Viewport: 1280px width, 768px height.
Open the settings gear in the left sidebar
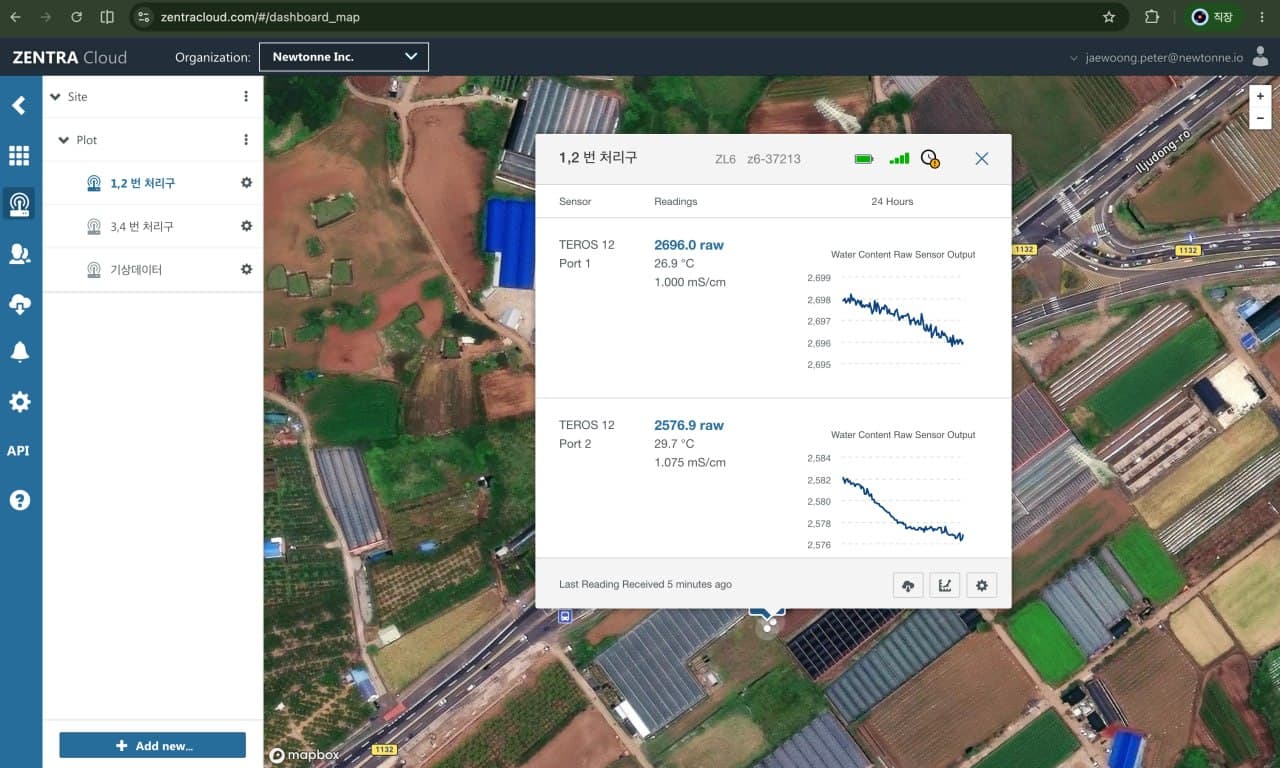coord(19,402)
